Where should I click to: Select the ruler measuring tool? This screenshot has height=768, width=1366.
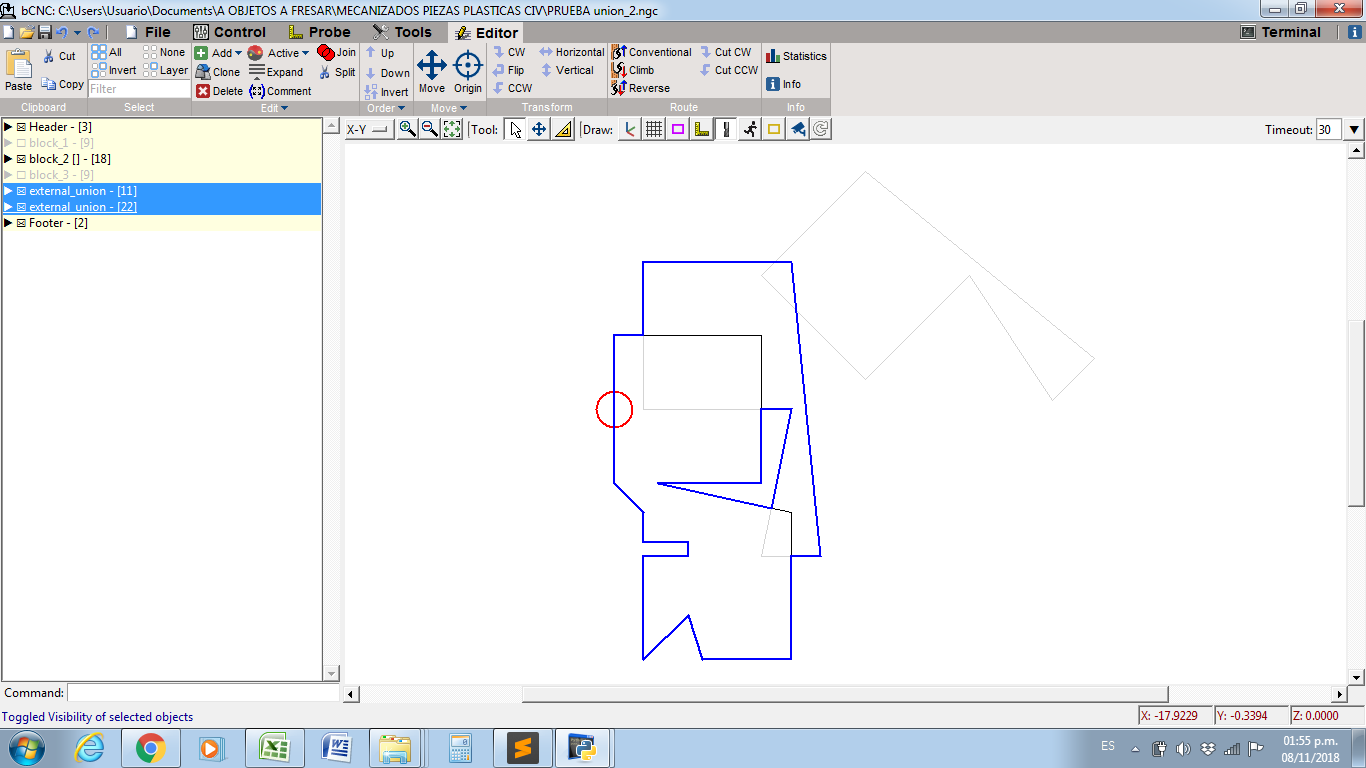point(563,129)
